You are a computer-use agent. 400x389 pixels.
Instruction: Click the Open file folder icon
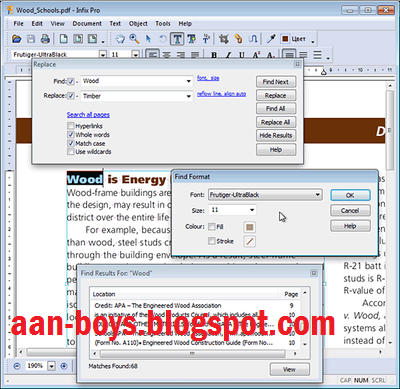16,39
